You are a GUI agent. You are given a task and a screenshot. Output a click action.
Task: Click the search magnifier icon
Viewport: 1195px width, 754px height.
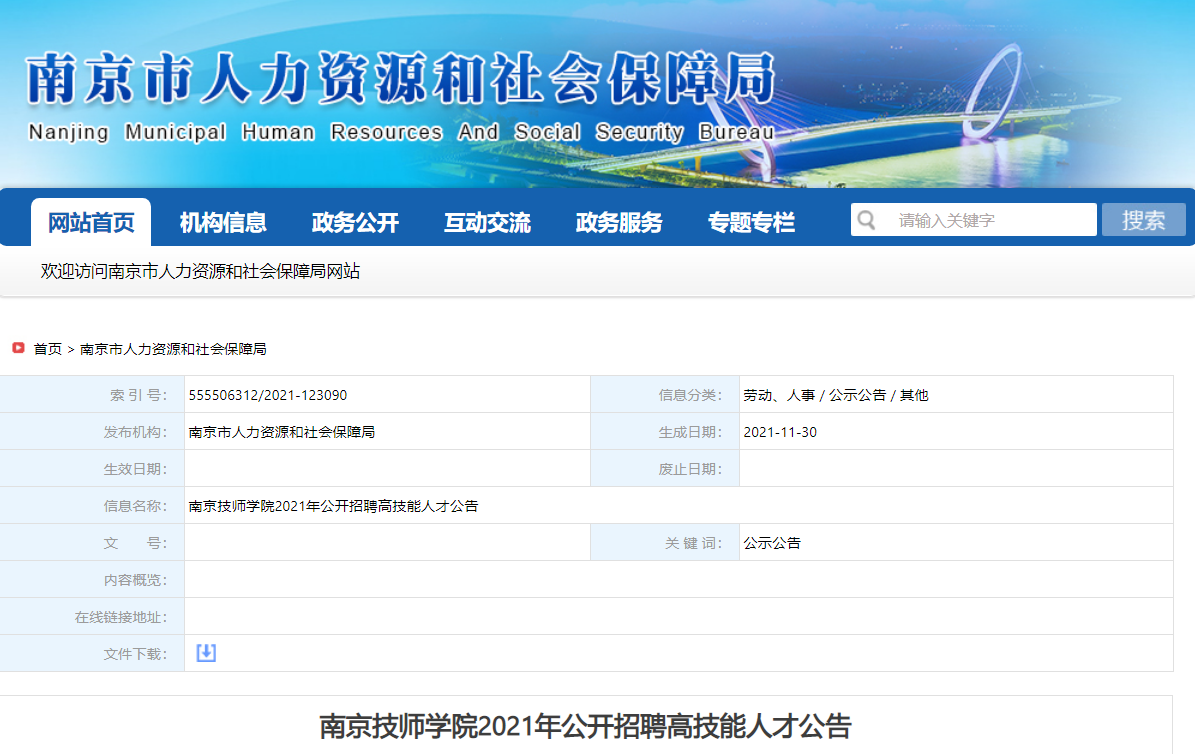pos(867,220)
